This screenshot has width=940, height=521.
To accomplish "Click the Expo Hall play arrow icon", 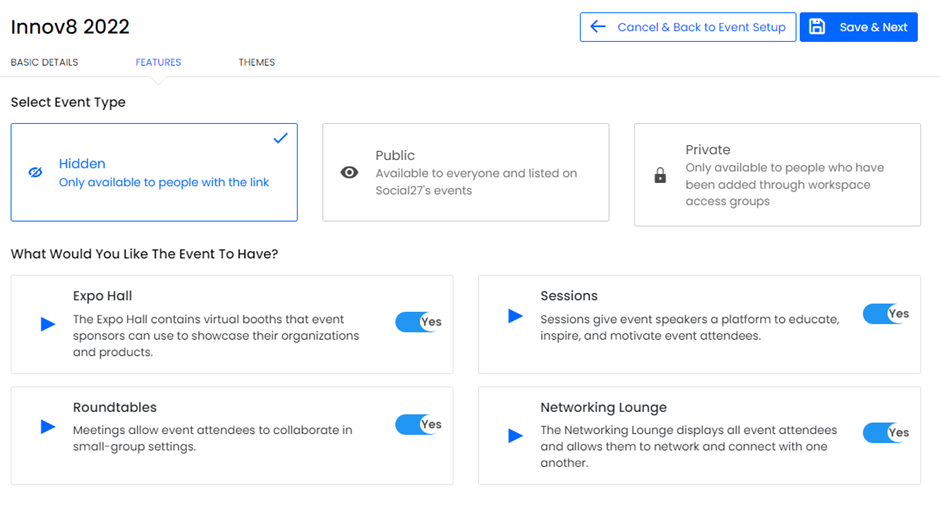I will coord(48,324).
